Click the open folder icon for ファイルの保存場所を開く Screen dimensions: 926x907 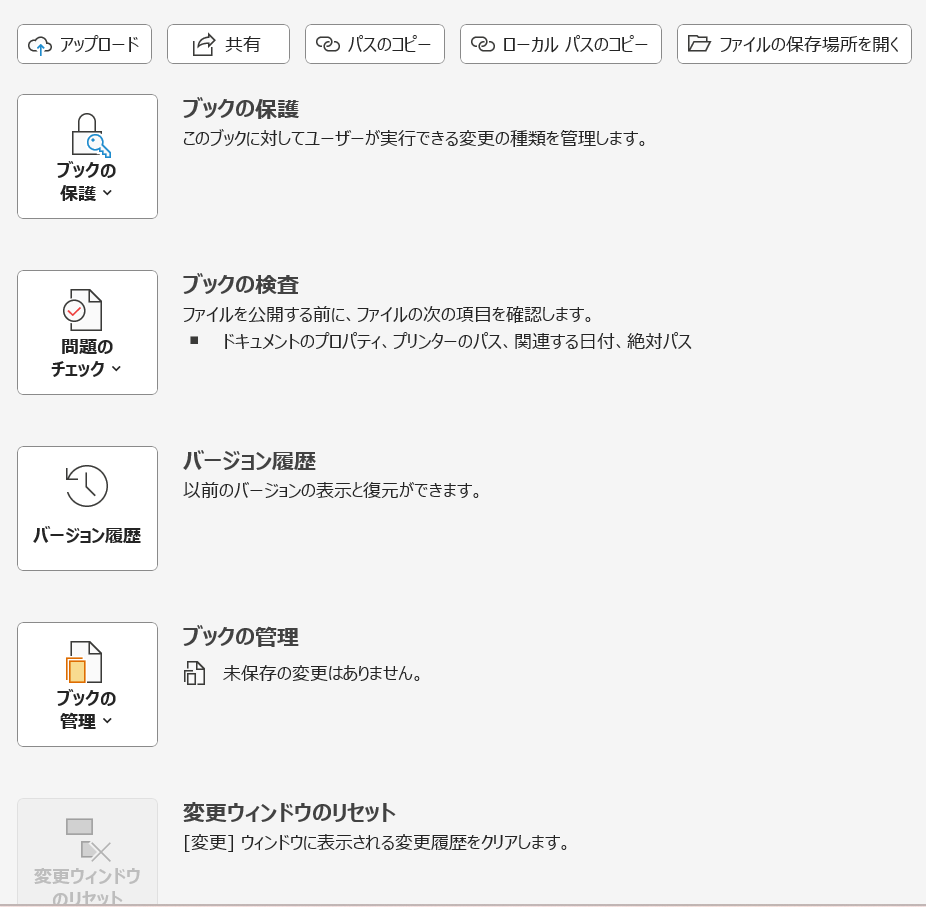pos(699,44)
